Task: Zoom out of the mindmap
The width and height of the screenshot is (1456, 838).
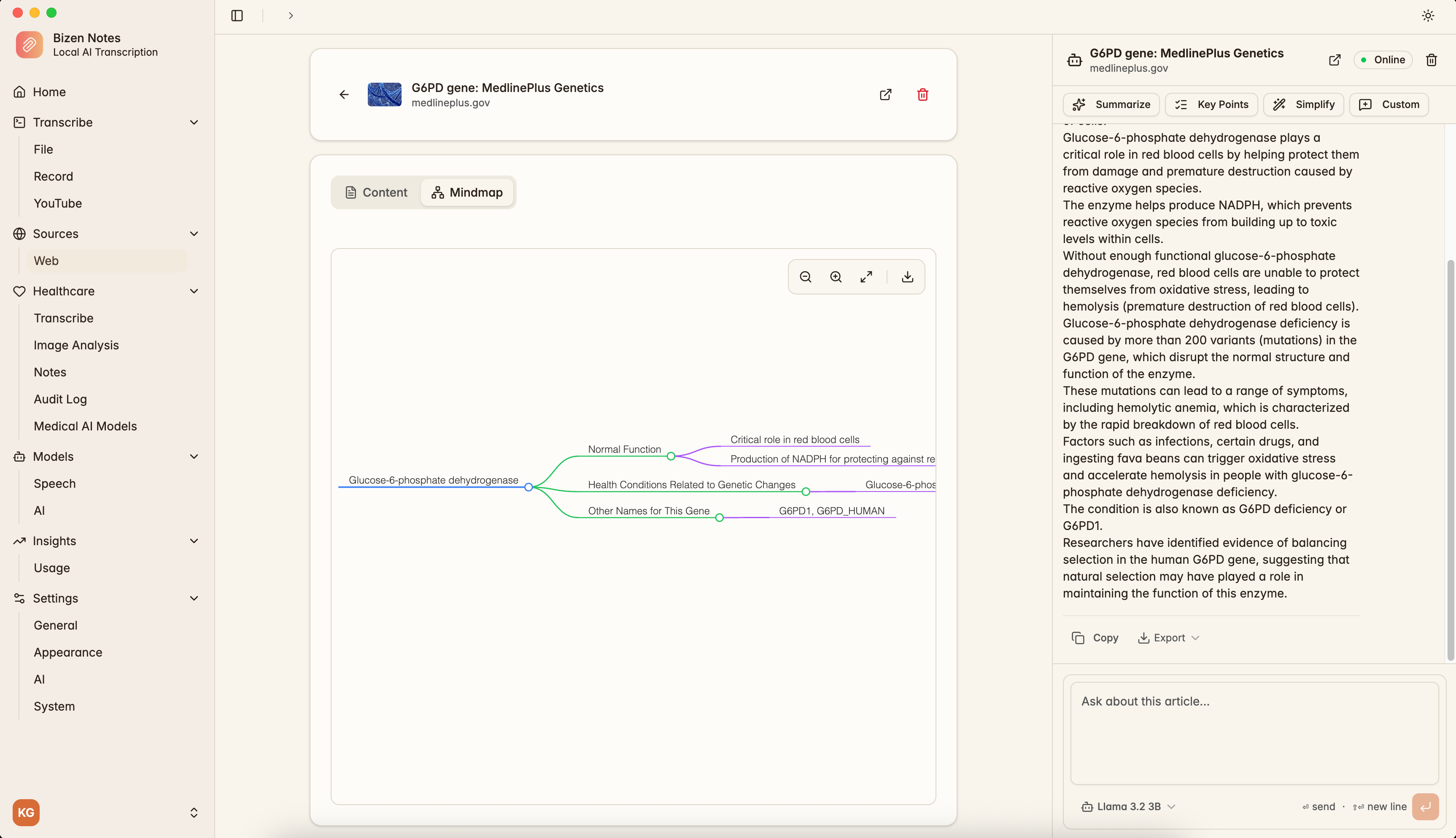Action: tap(805, 277)
